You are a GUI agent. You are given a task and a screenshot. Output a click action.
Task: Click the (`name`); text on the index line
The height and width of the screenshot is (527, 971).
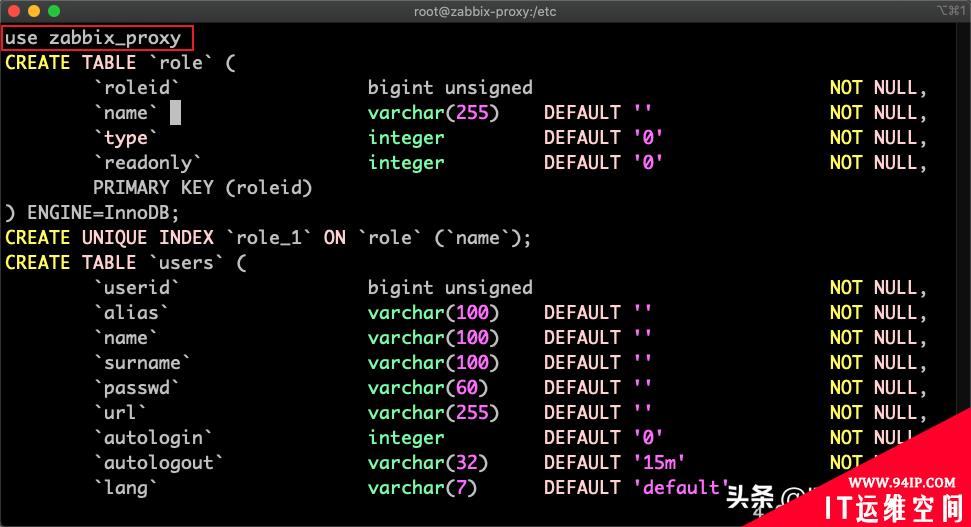pos(482,237)
